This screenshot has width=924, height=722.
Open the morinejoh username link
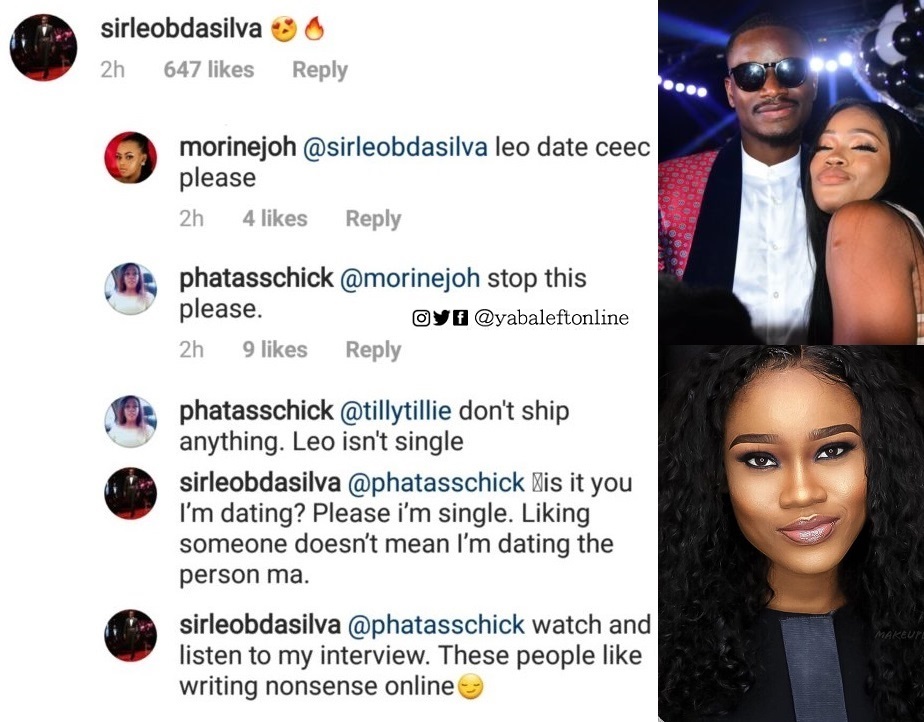click(x=237, y=148)
